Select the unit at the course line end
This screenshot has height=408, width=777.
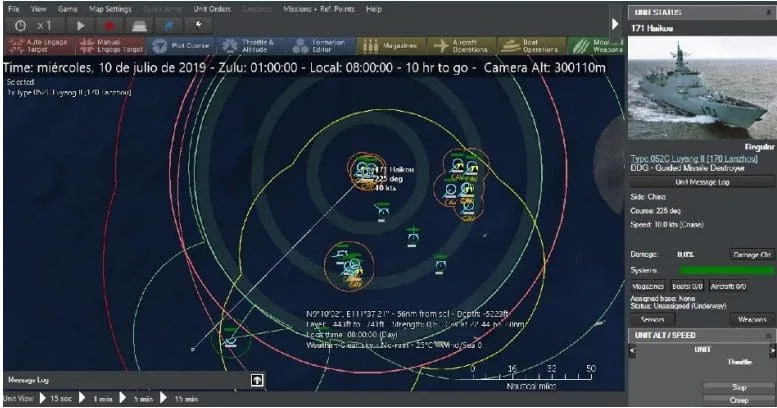[x=230, y=341]
